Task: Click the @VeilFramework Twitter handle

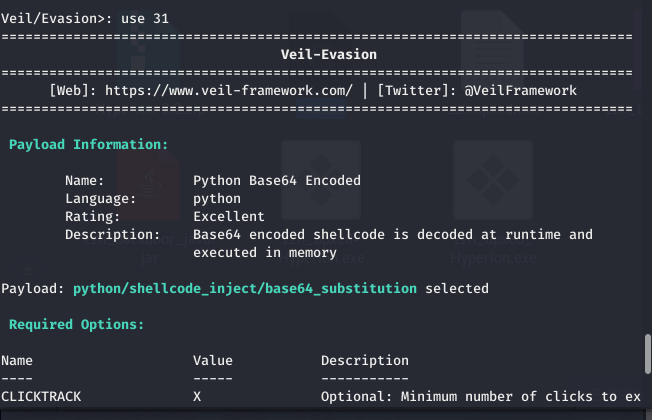Action: point(520,90)
